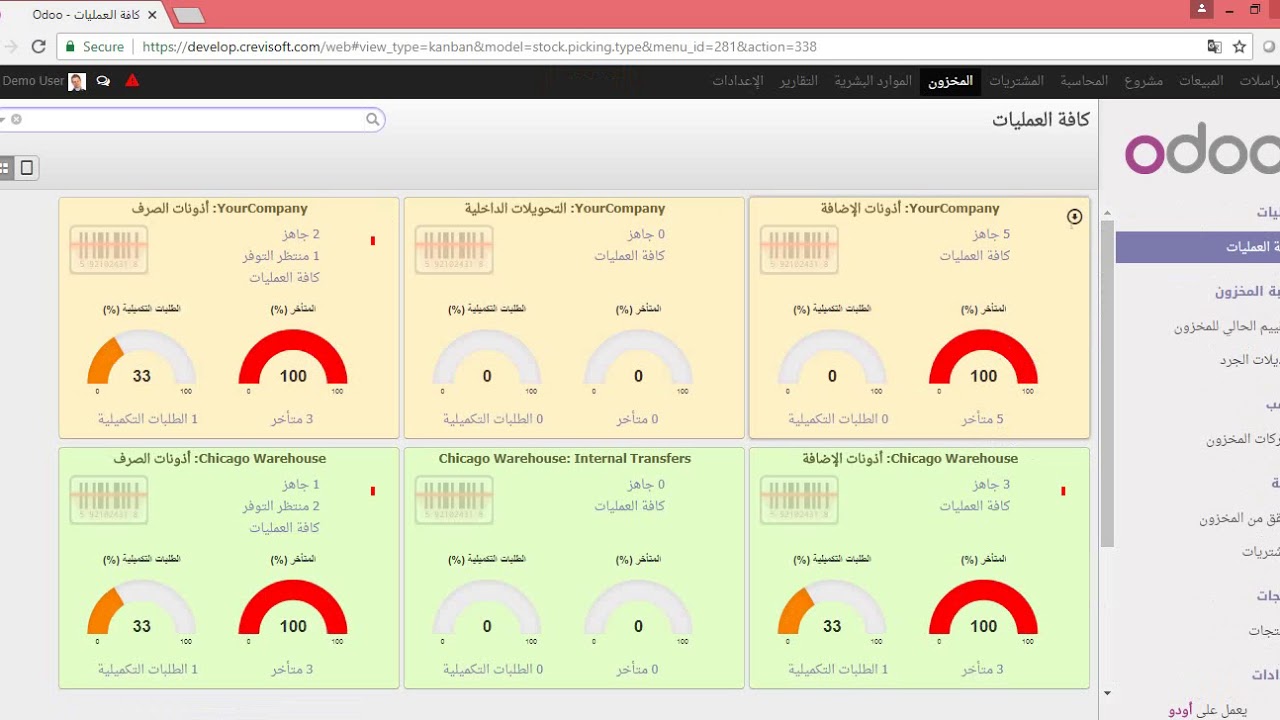This screenshot has width=1280, height=720.
Task: Open التقارير reports menu
Action: coord(799,81)
